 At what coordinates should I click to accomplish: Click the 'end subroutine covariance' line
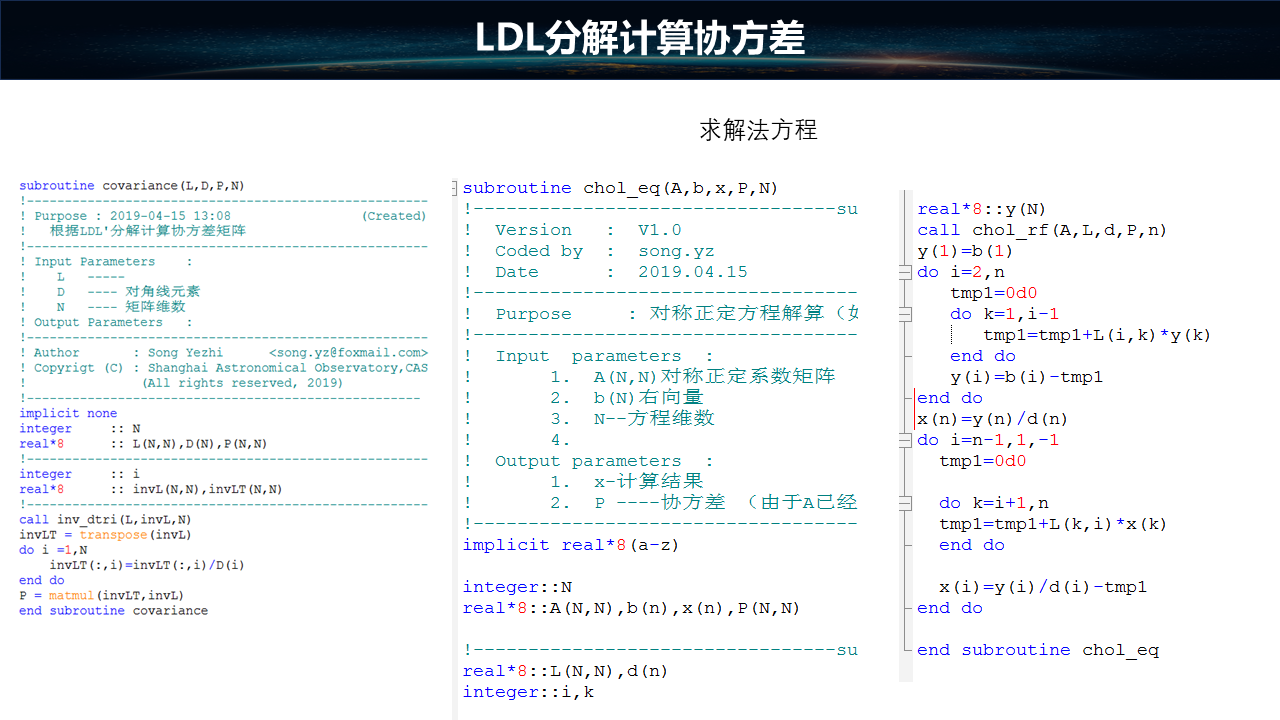click(x=113, y=610)
